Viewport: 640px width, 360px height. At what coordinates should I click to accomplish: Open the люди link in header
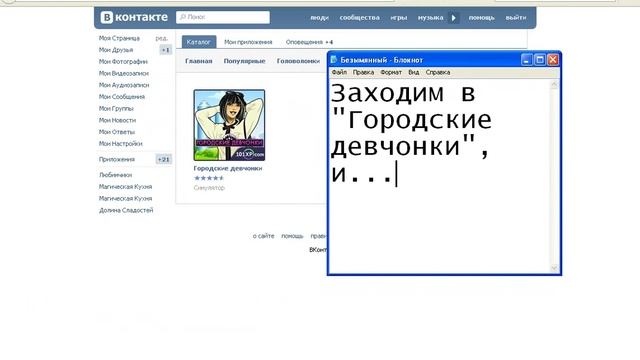[x=319, y=18]
